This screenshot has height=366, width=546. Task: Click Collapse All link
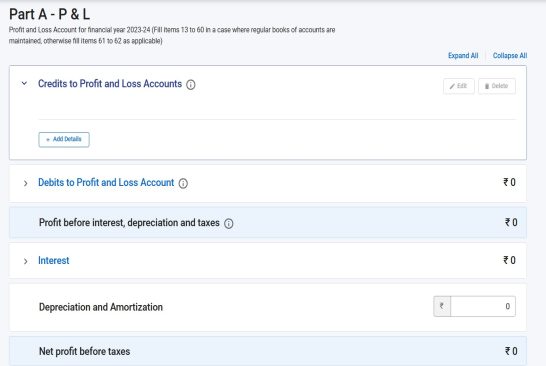[x=510, y=56]
